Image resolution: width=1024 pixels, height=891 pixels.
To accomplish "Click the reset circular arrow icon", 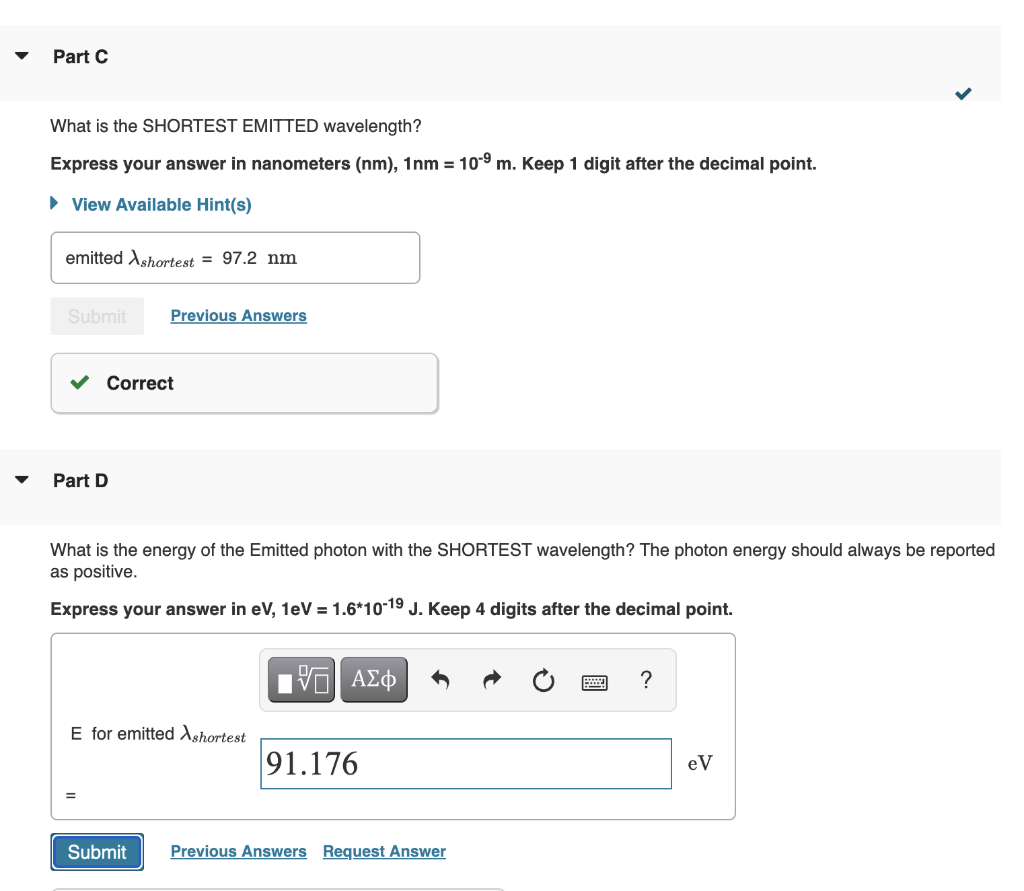I will click(x=543, y=681).
